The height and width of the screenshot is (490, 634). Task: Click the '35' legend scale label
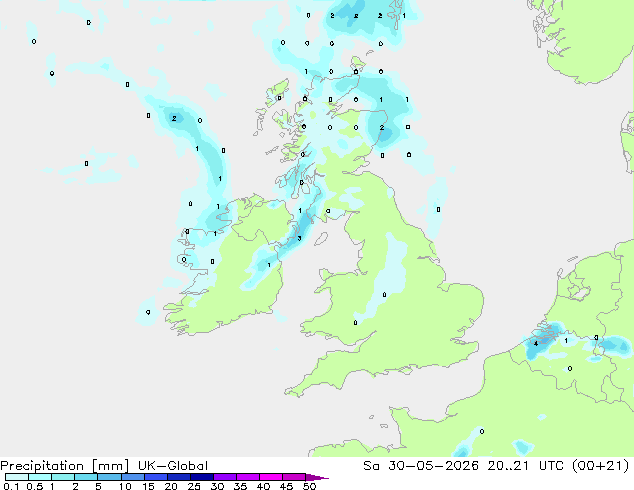point(240,486)
